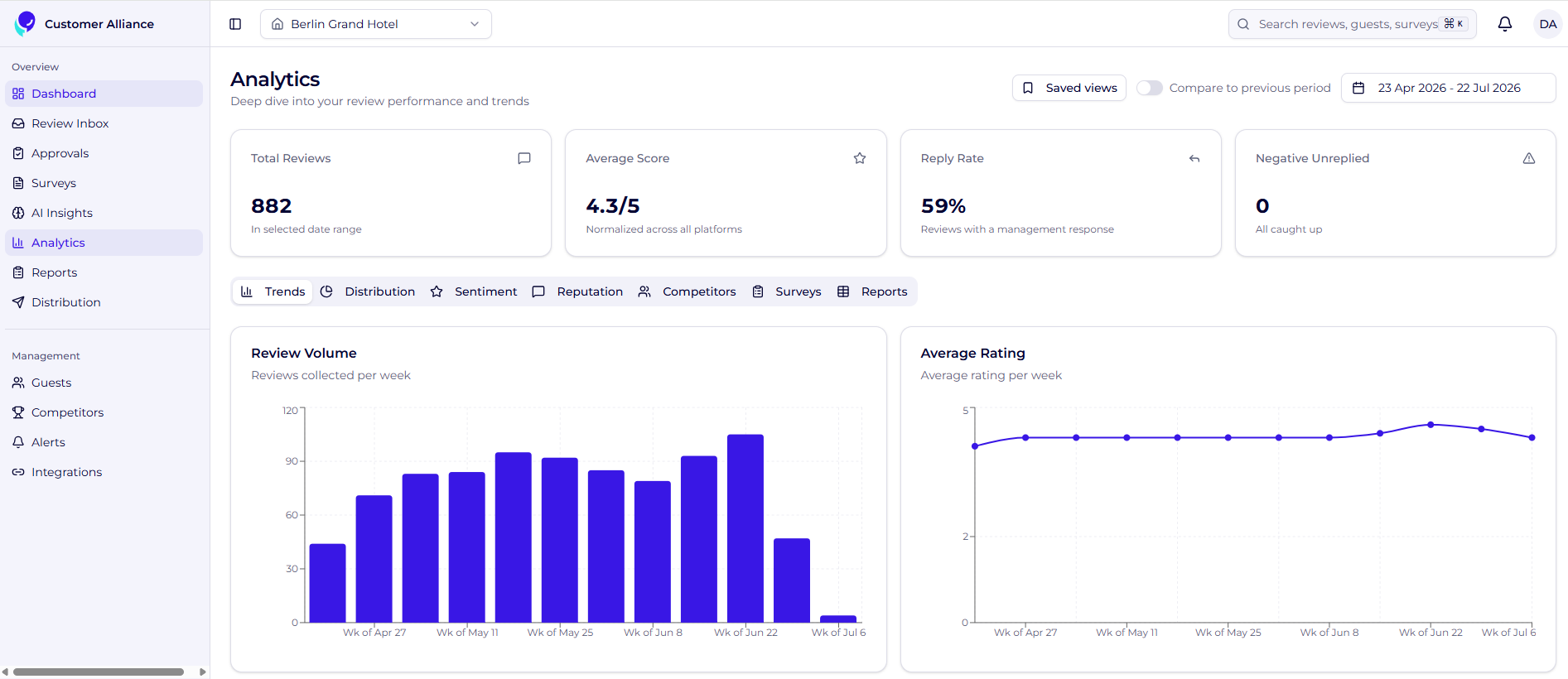
Task: Click the bookmark icon in Saved views
Action: (1028, 88)
